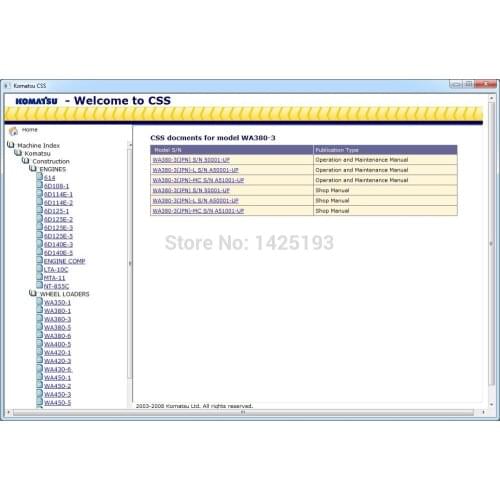The width and height of the screenshot is (500, 500).
Task: Click the document icon beside NT-855C
Action: point(40,285)
